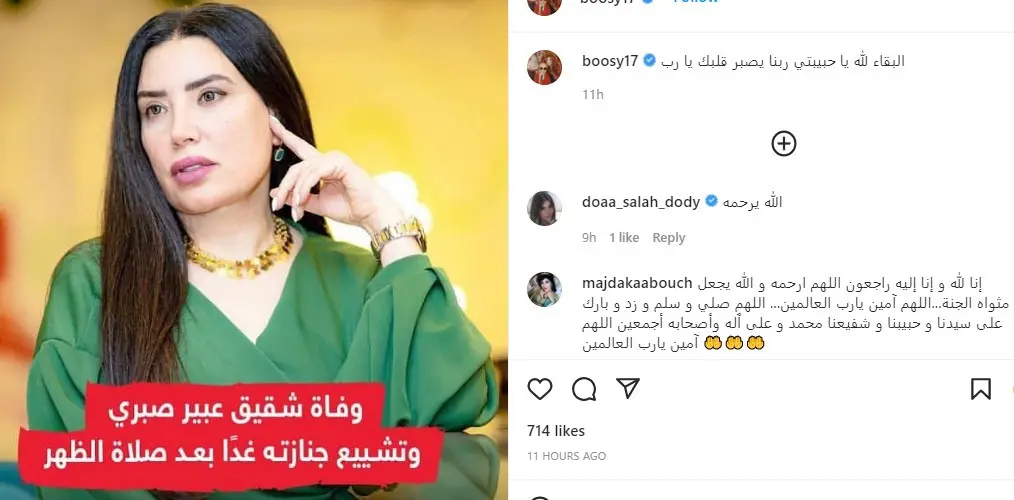Open doaa_salah_dody avatar
Image resolution: width=1014 pixels, height=500 pixels.
544,208
